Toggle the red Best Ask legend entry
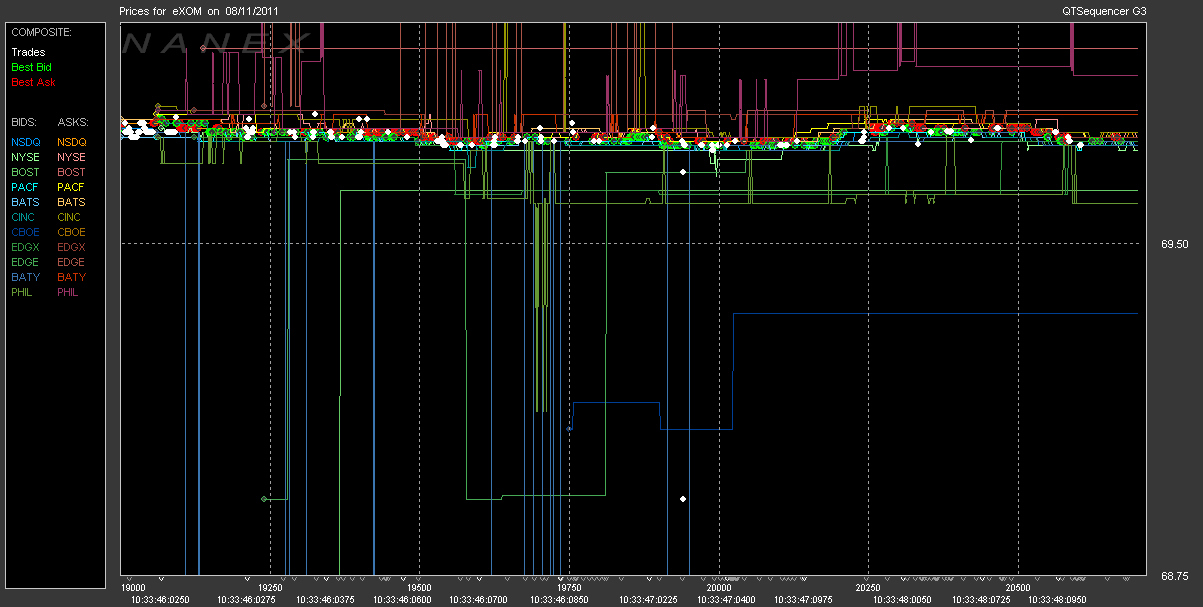 (31, 82)
